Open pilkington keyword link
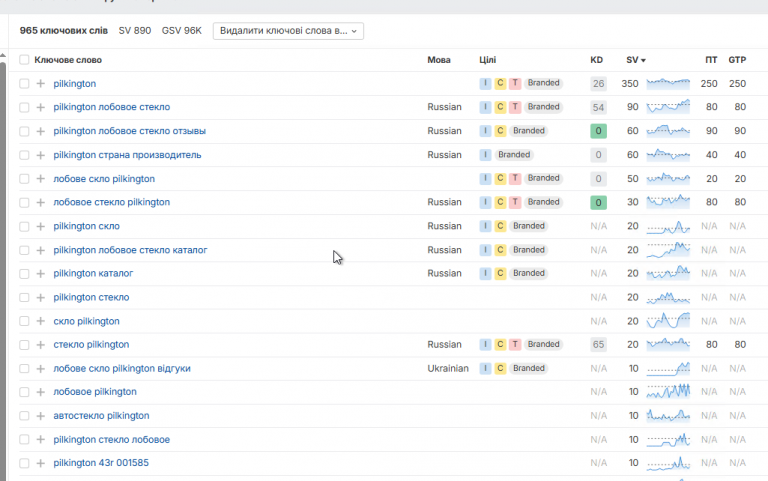Image resolution: width=768 pixels, height=481 pixels. point(74,84)
